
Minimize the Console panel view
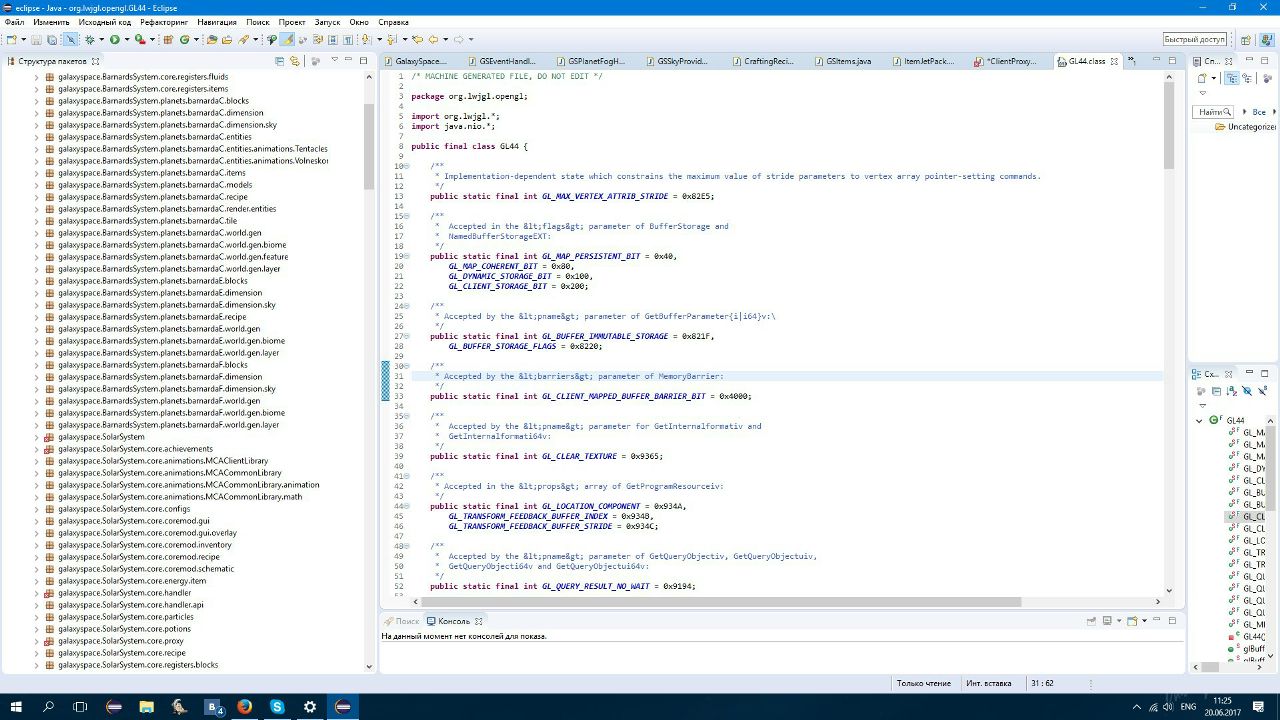coord(1157,621)
